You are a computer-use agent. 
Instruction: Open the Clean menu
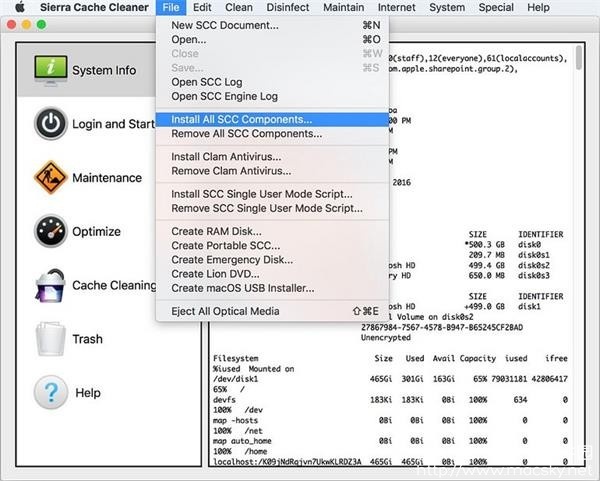[239, 7]
